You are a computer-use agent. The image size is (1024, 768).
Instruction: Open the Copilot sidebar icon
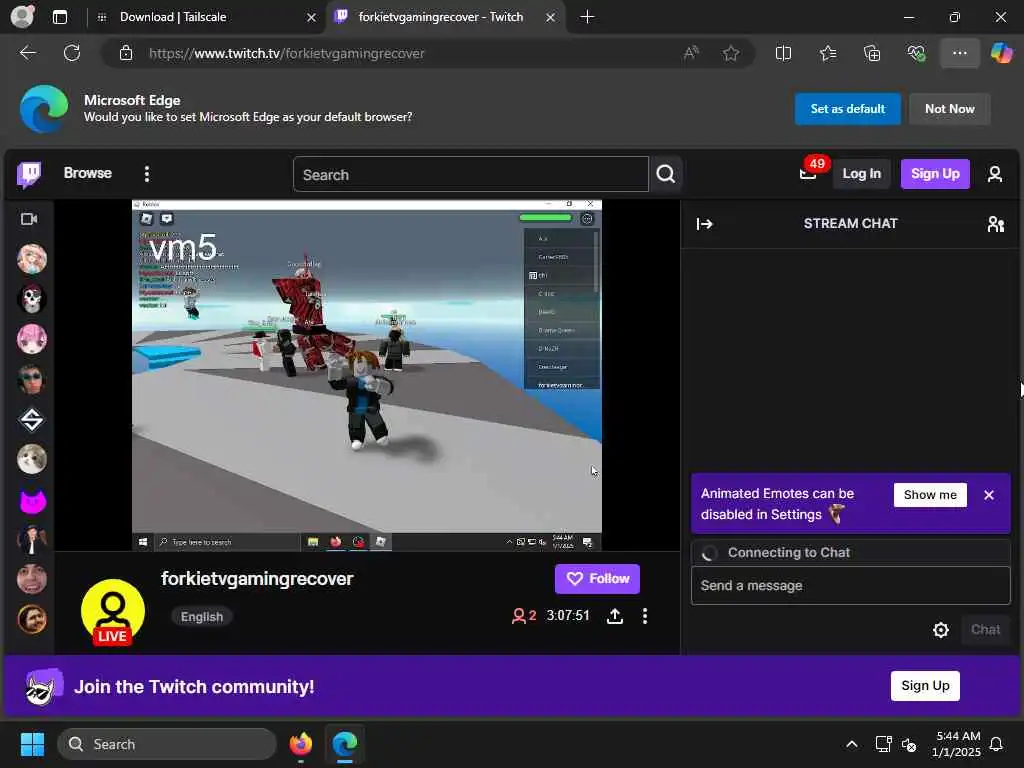point(1001,53)
